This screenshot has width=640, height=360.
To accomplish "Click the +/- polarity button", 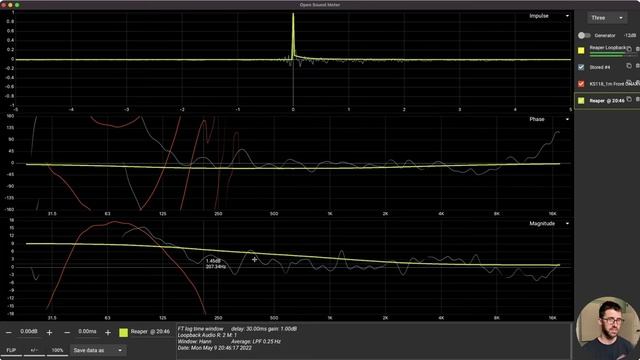I will (x=34, y=350).
